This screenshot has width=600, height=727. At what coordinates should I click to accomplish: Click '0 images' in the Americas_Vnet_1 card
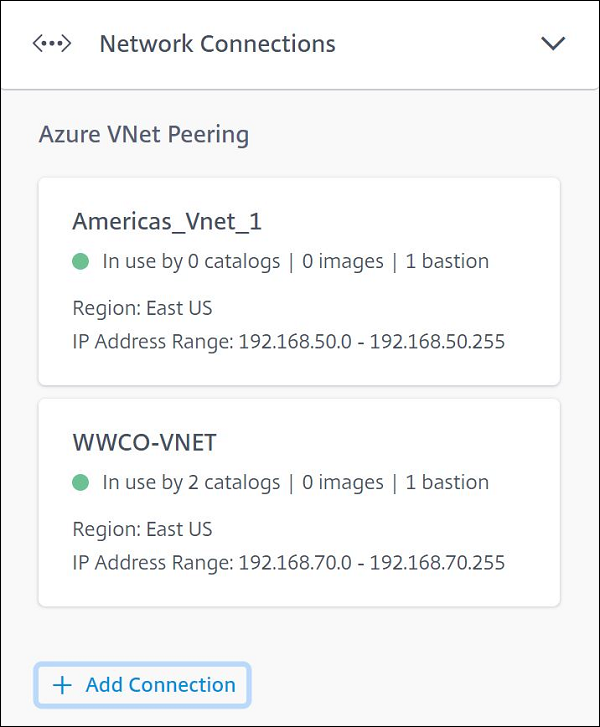tap(342, 262)
